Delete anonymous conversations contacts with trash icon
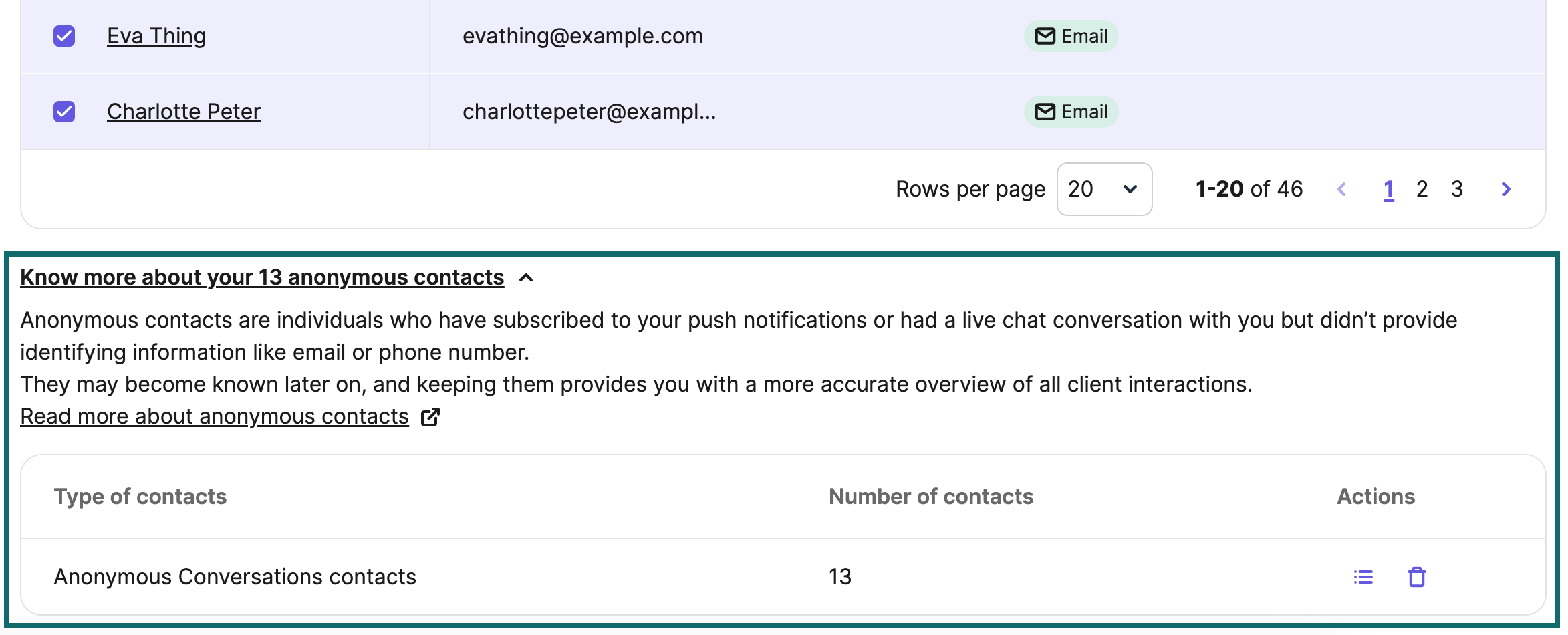 coord(1417,577)
